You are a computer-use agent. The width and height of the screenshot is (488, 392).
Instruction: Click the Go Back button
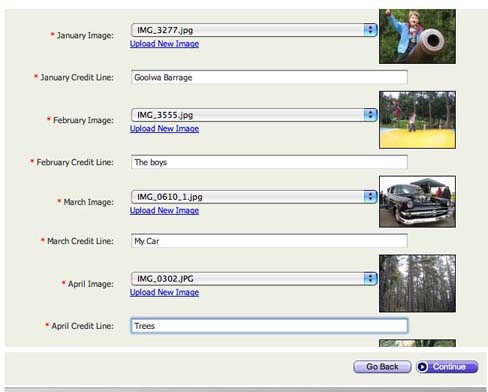tap(382, 367)
